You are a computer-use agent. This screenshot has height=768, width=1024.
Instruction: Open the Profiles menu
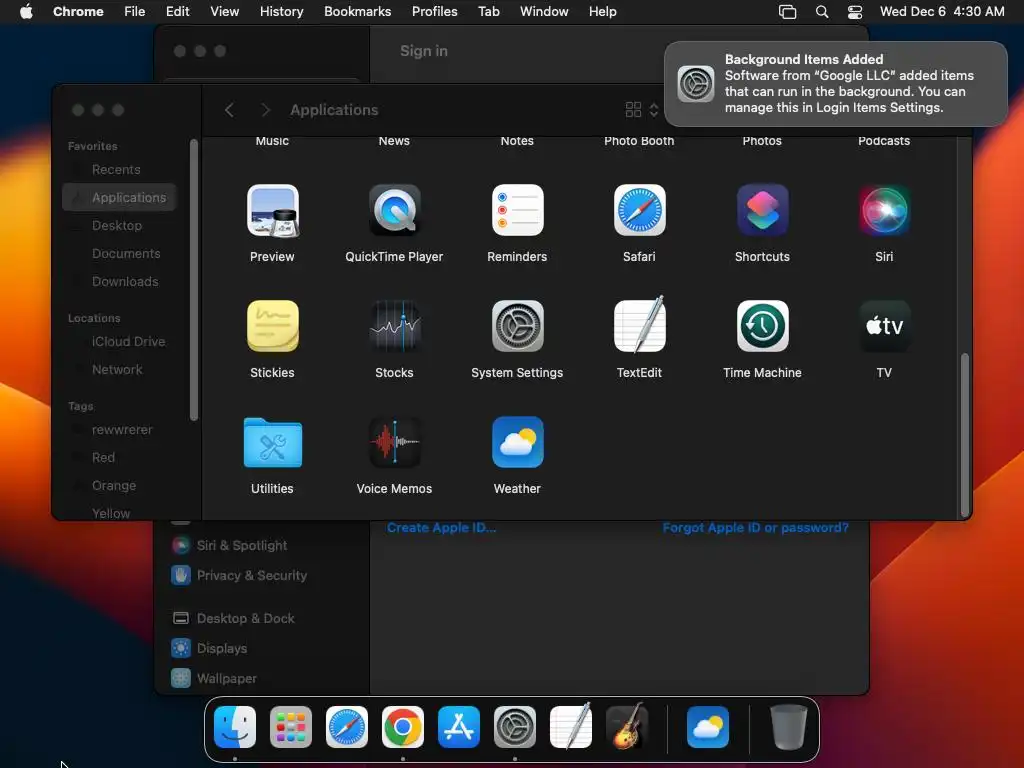coord(434,12)
